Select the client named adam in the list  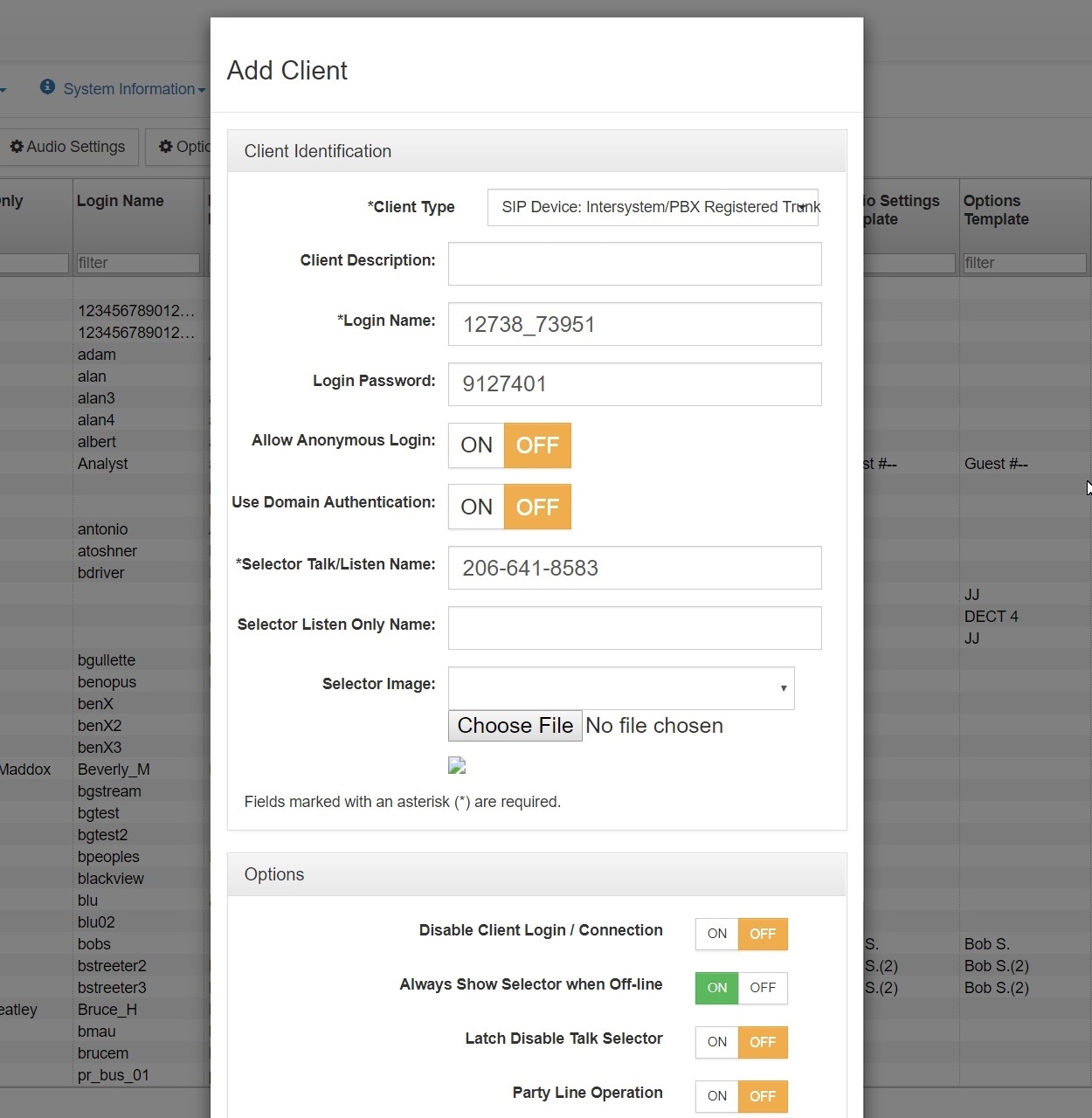click(96, 355)
